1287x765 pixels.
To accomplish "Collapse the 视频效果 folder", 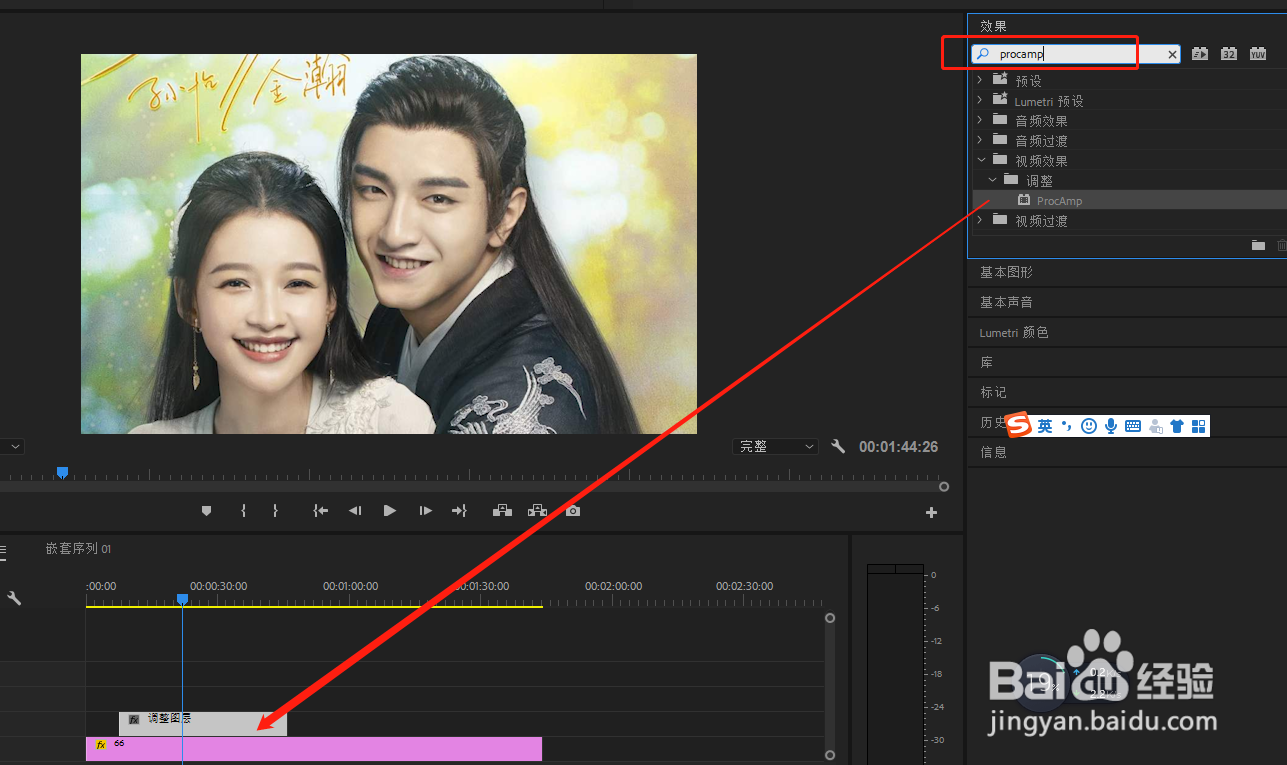I will pyautogui.click(x=980, y=160).
